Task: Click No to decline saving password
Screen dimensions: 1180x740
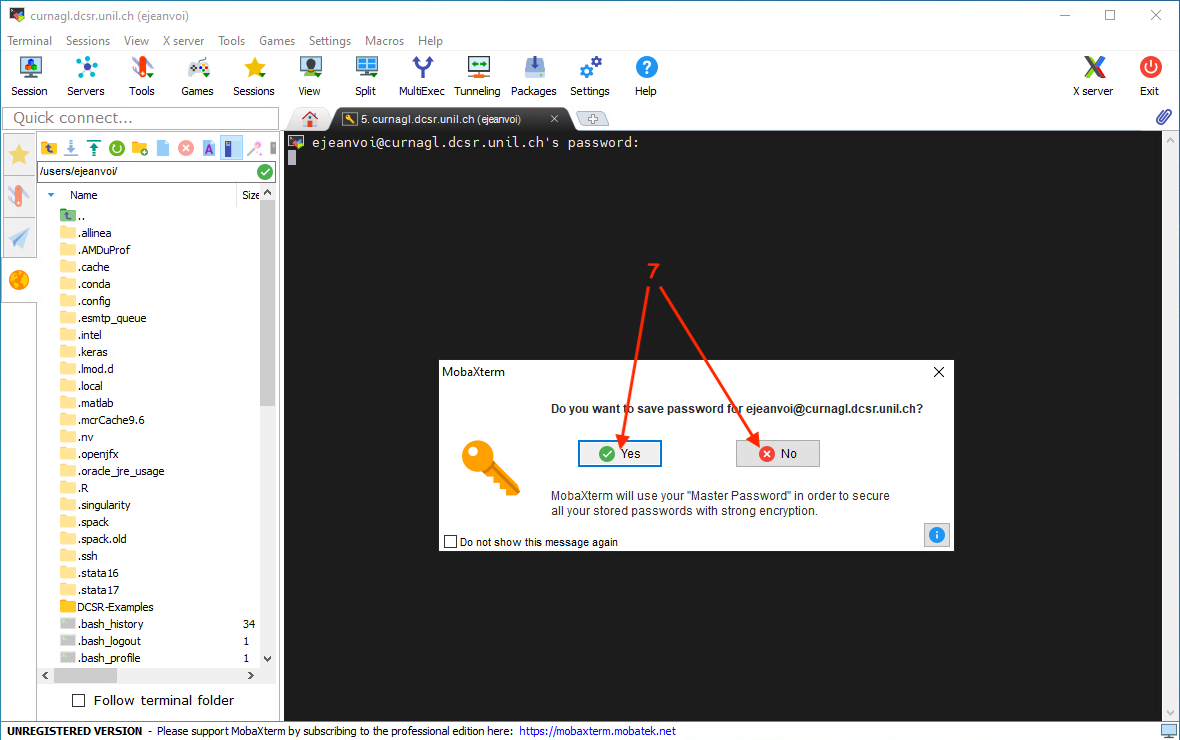Action: point(778,454)
